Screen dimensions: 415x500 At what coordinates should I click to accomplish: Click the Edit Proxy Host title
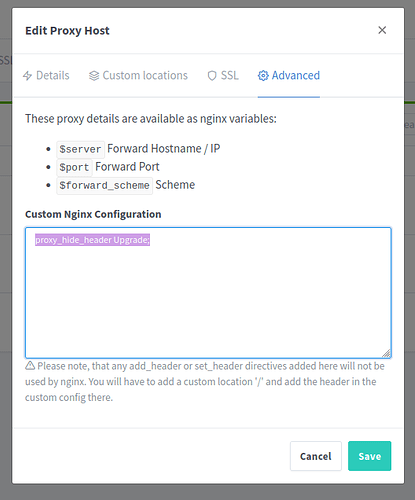pyautogui.click(x=67, y=31)
